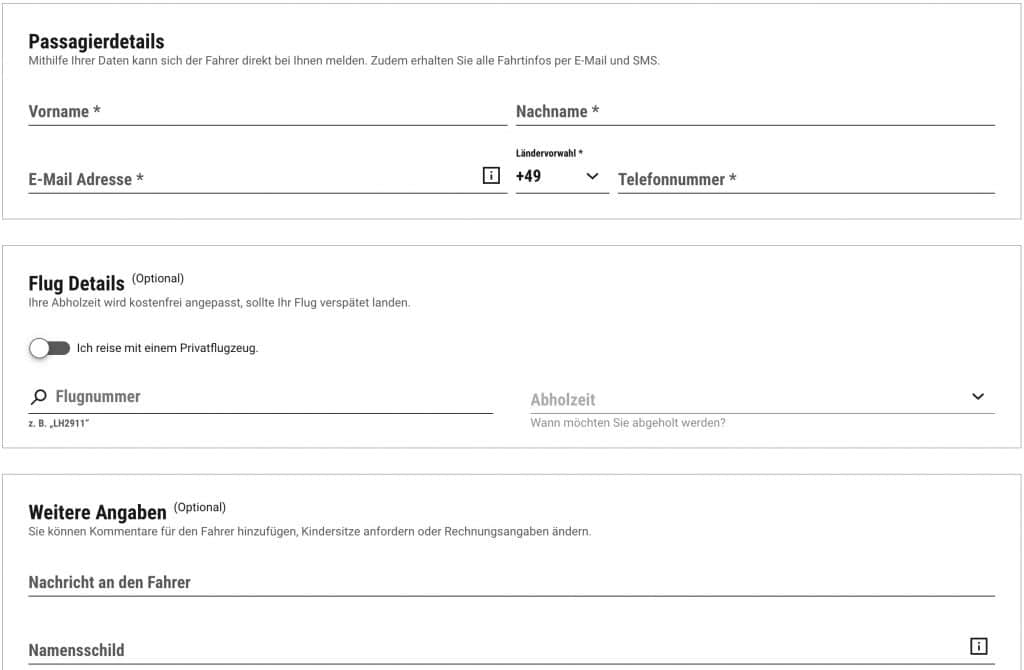Click the z. B. „LH2911" example hint
1024x670 pixels.
coord(52,423)
